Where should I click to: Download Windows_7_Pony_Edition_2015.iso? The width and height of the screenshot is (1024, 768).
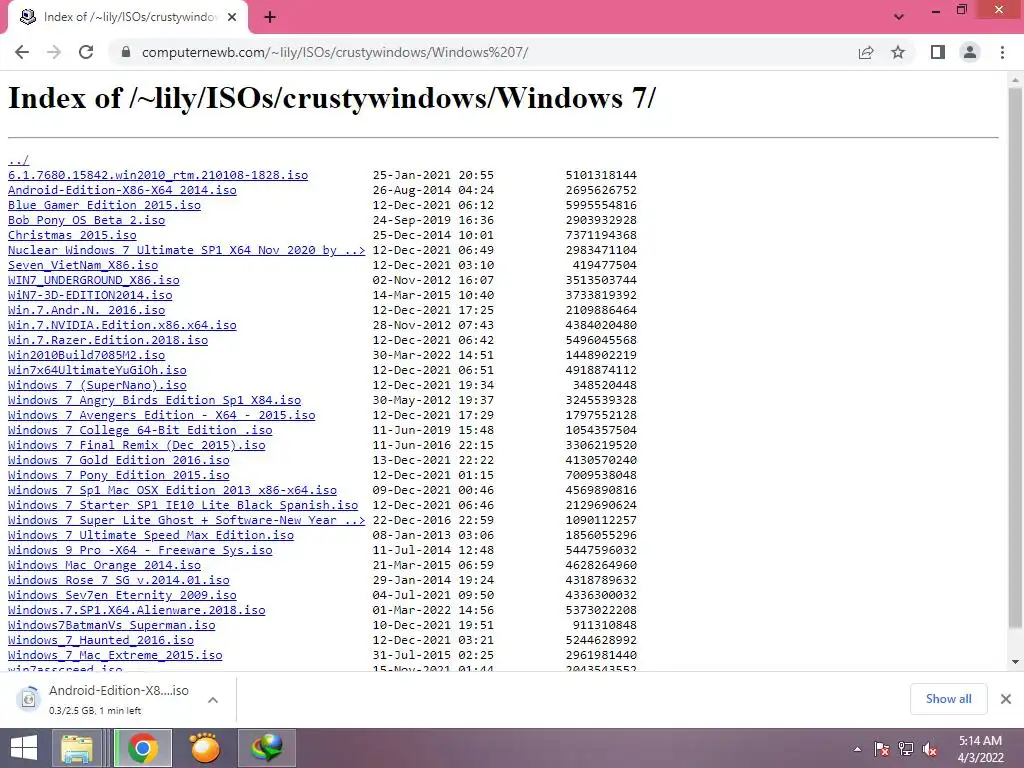pos(119,475)
